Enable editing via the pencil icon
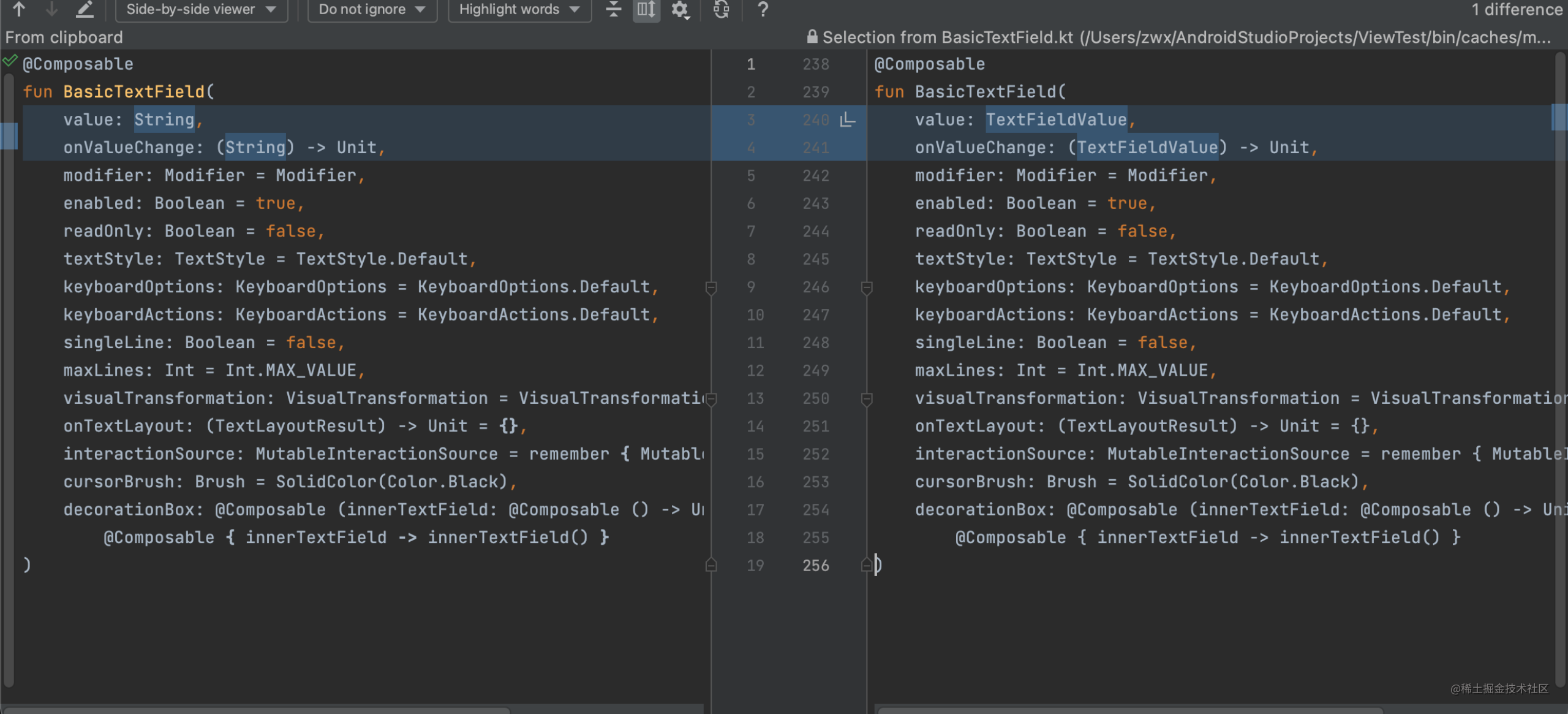Viewport: 1568px width, 714px height. pos(85,9)
